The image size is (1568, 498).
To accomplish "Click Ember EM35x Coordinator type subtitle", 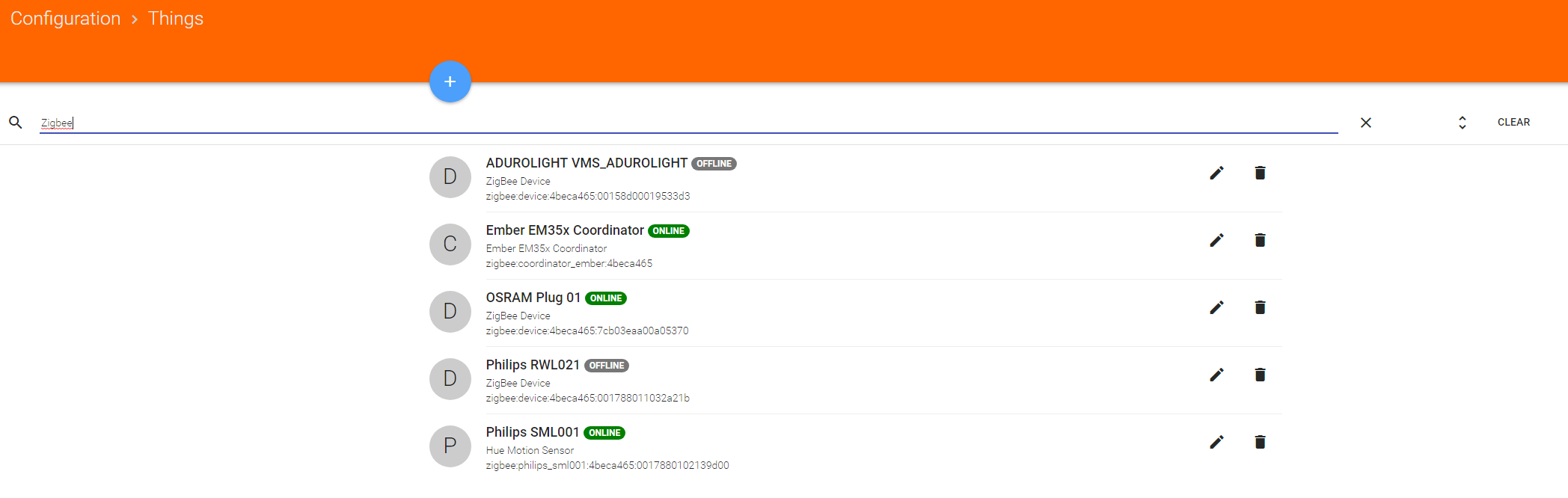I will (x=546, y=248).
